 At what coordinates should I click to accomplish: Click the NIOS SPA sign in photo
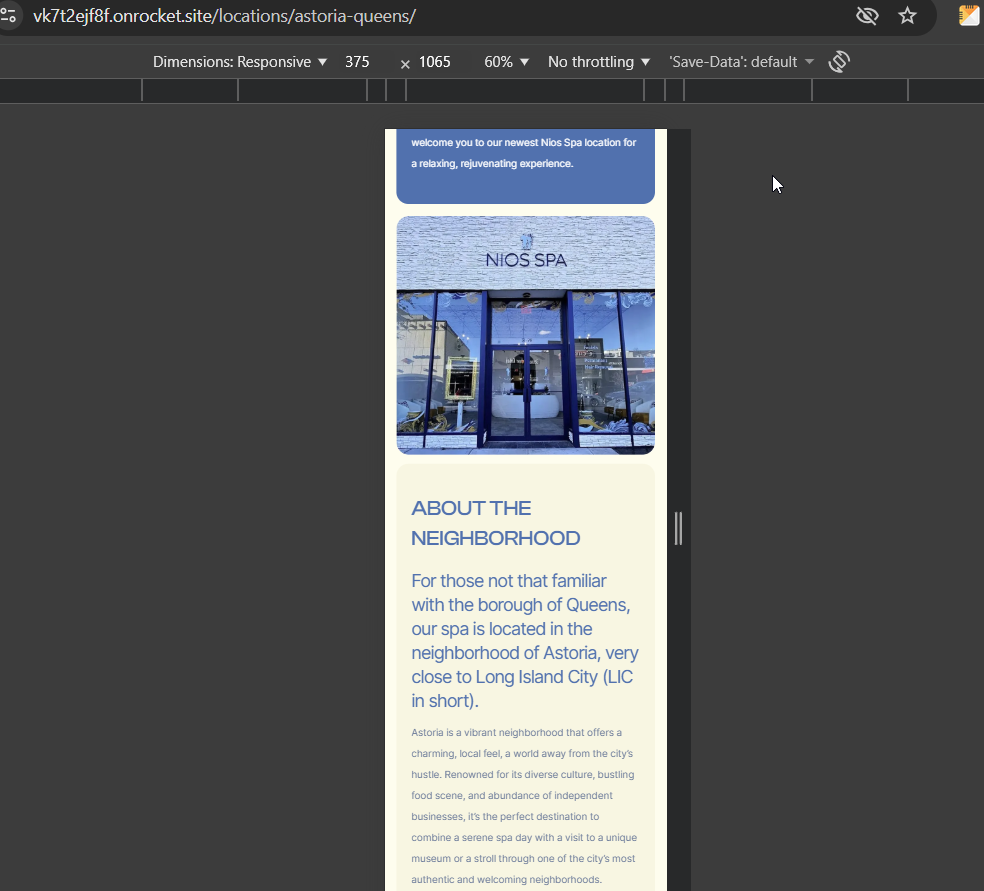pos(526,259)
